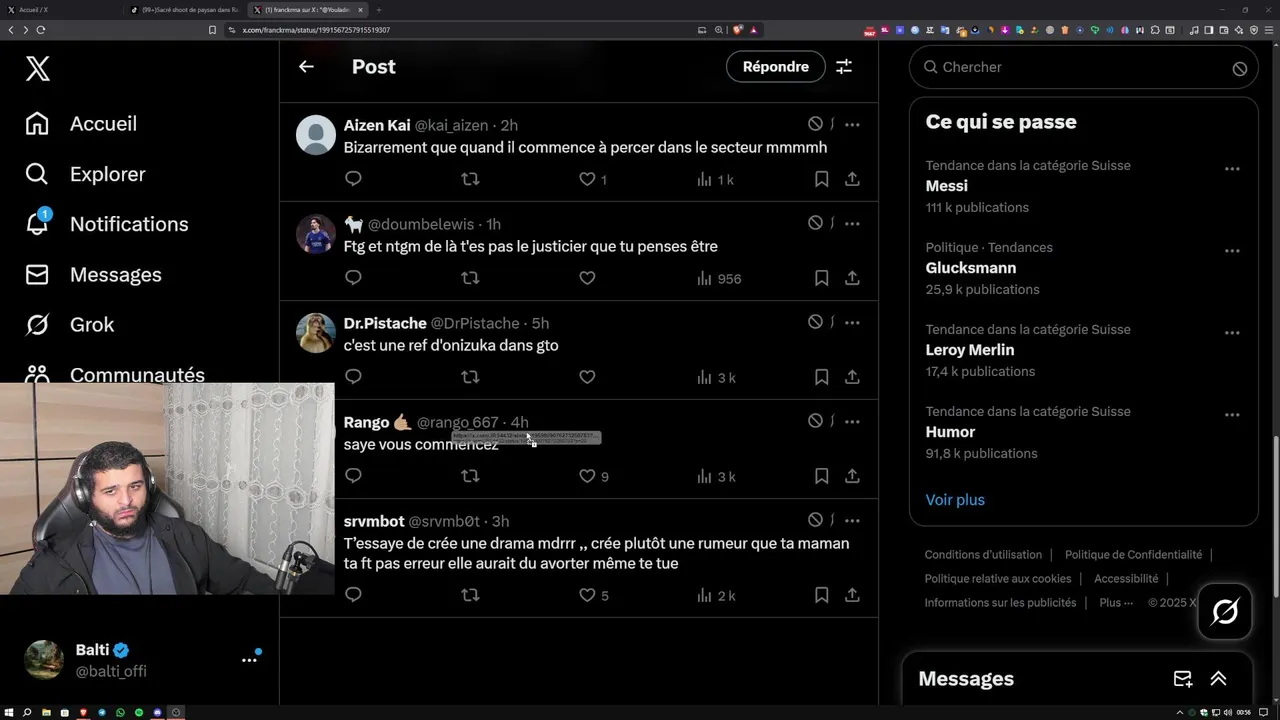Reply to Aizen Kai's comment
This screenshot has height=720, width=1280.
(x=353, y=179)
